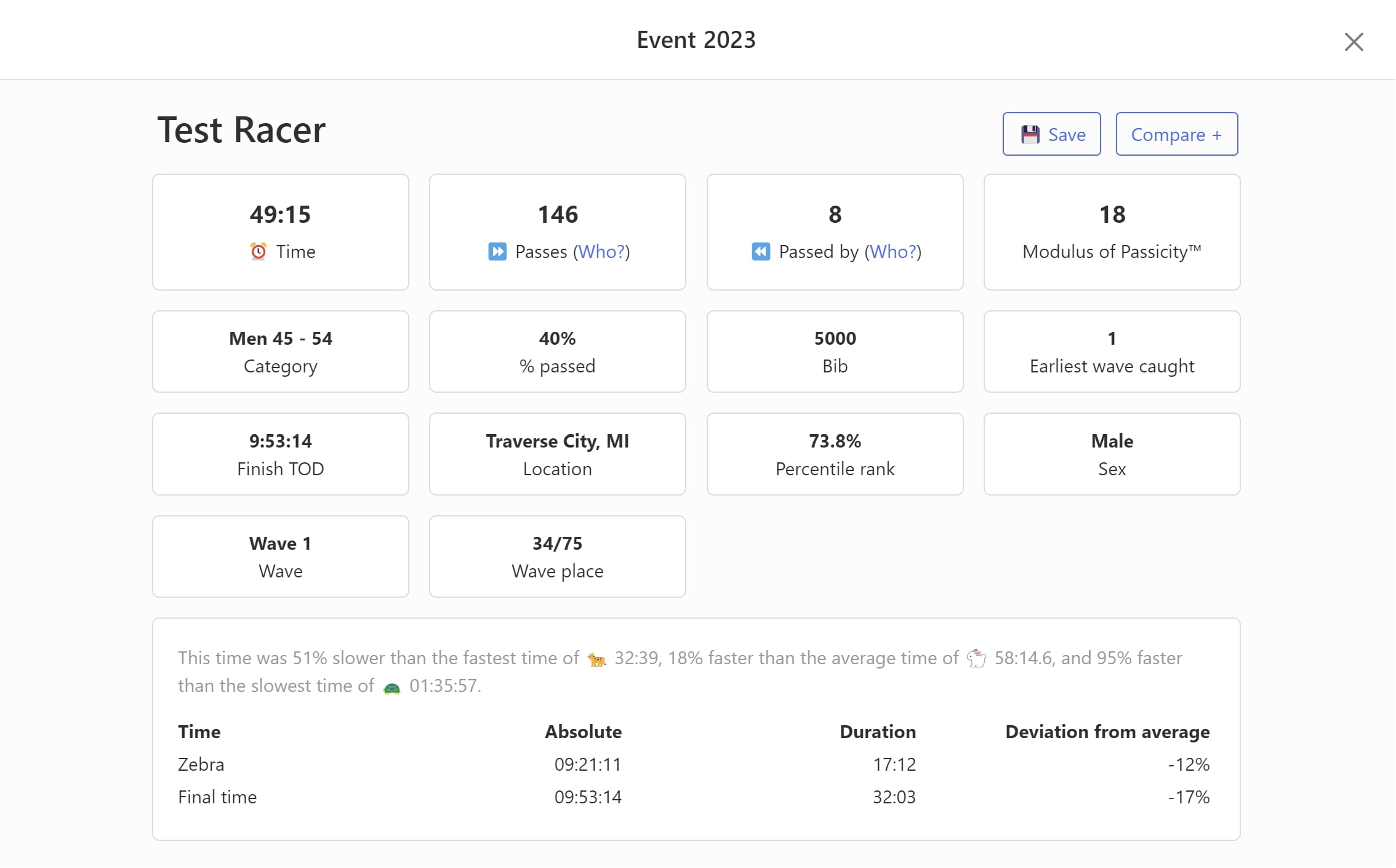The width and height of the screenshot is (1396, 868).
Task: Select the 34/75 Wave place card
Action: pos(557,556)
